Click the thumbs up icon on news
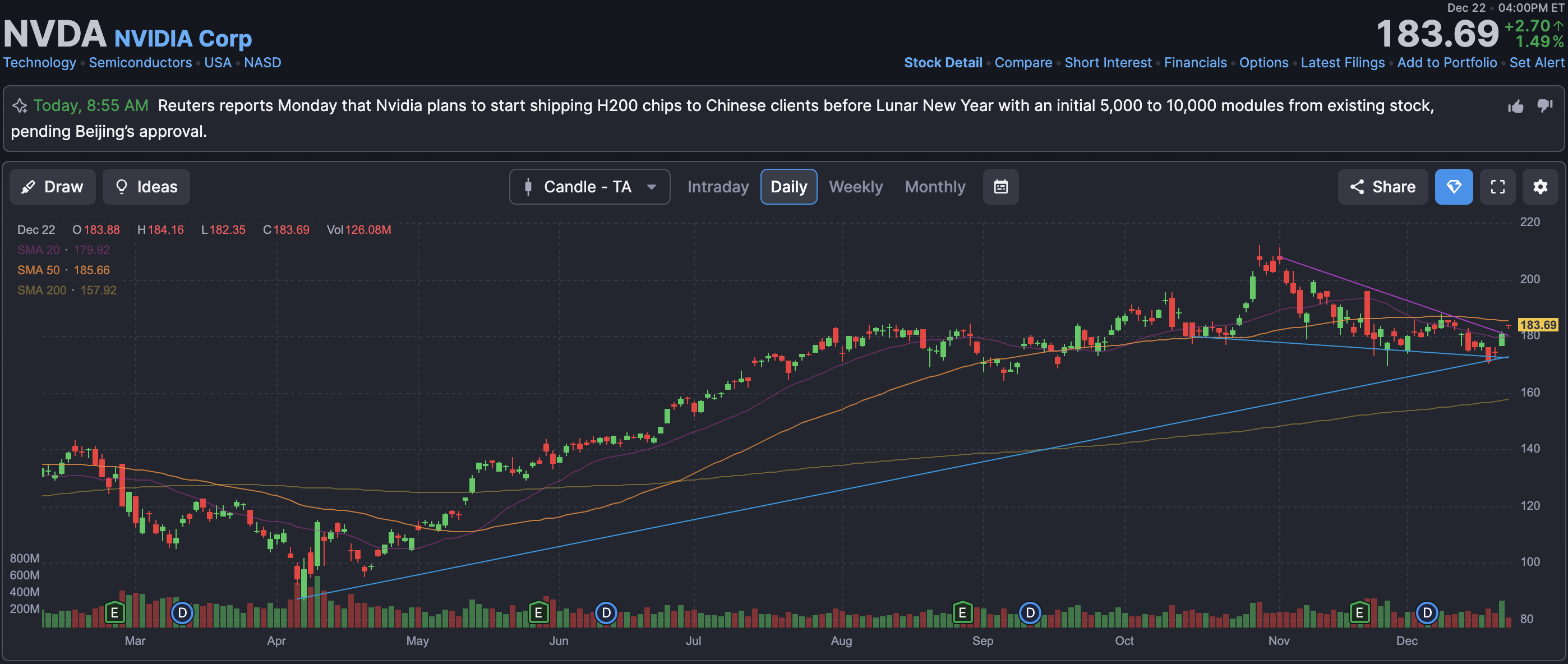The image size is (1568, 664). coord(1516,107)
